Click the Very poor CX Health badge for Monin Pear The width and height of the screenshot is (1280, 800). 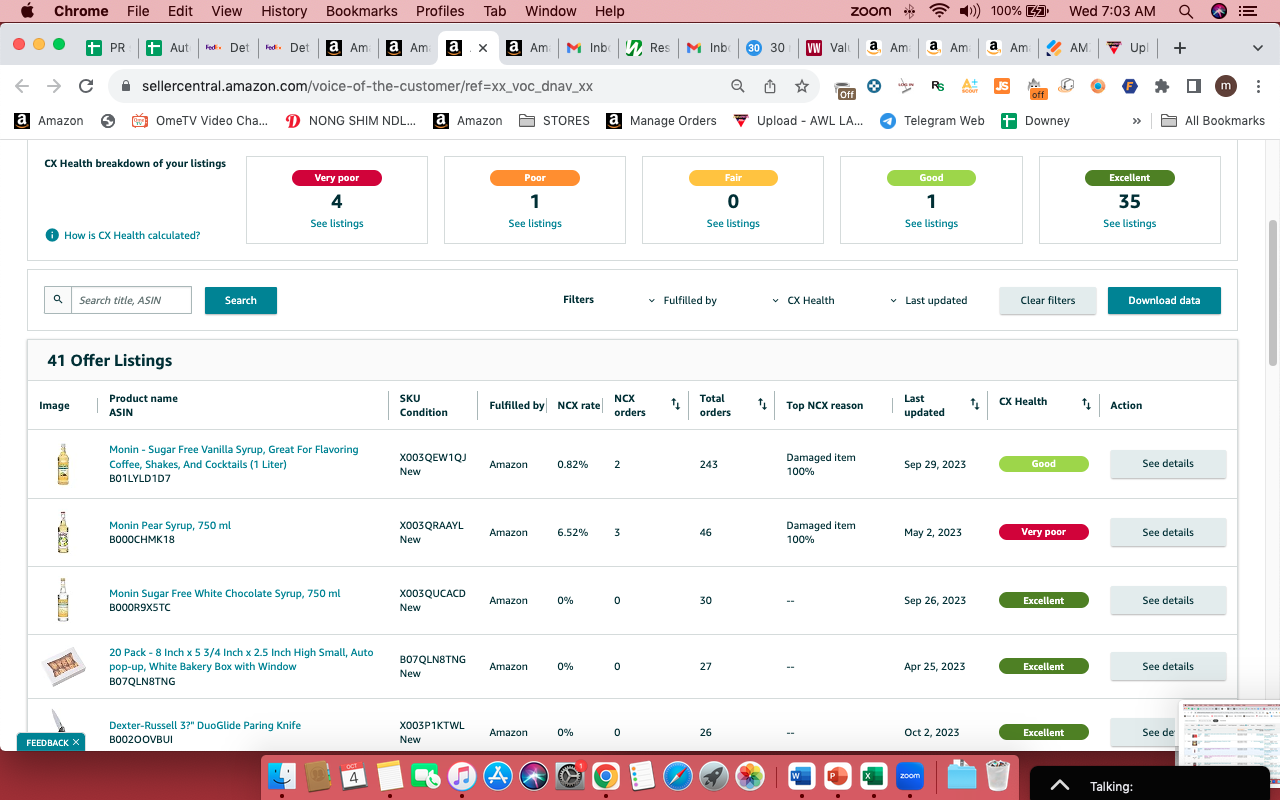1044,532
